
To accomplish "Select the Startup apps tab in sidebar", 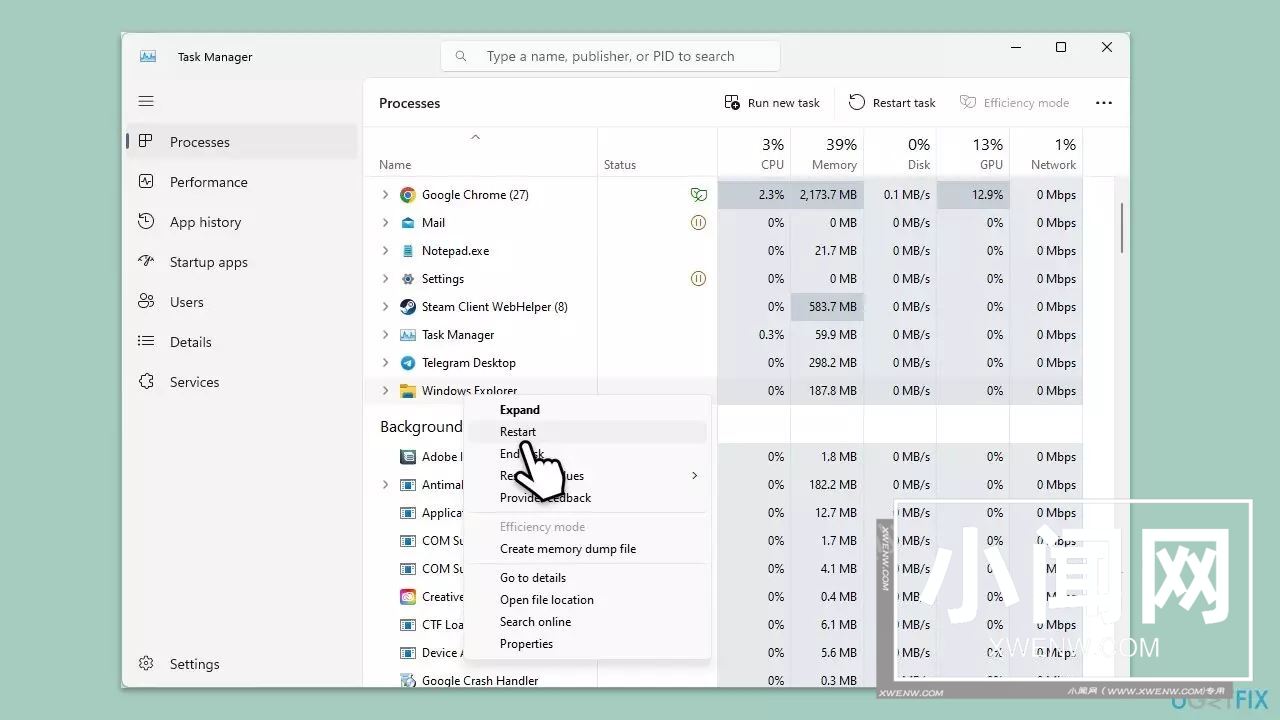I will [242, 262].
